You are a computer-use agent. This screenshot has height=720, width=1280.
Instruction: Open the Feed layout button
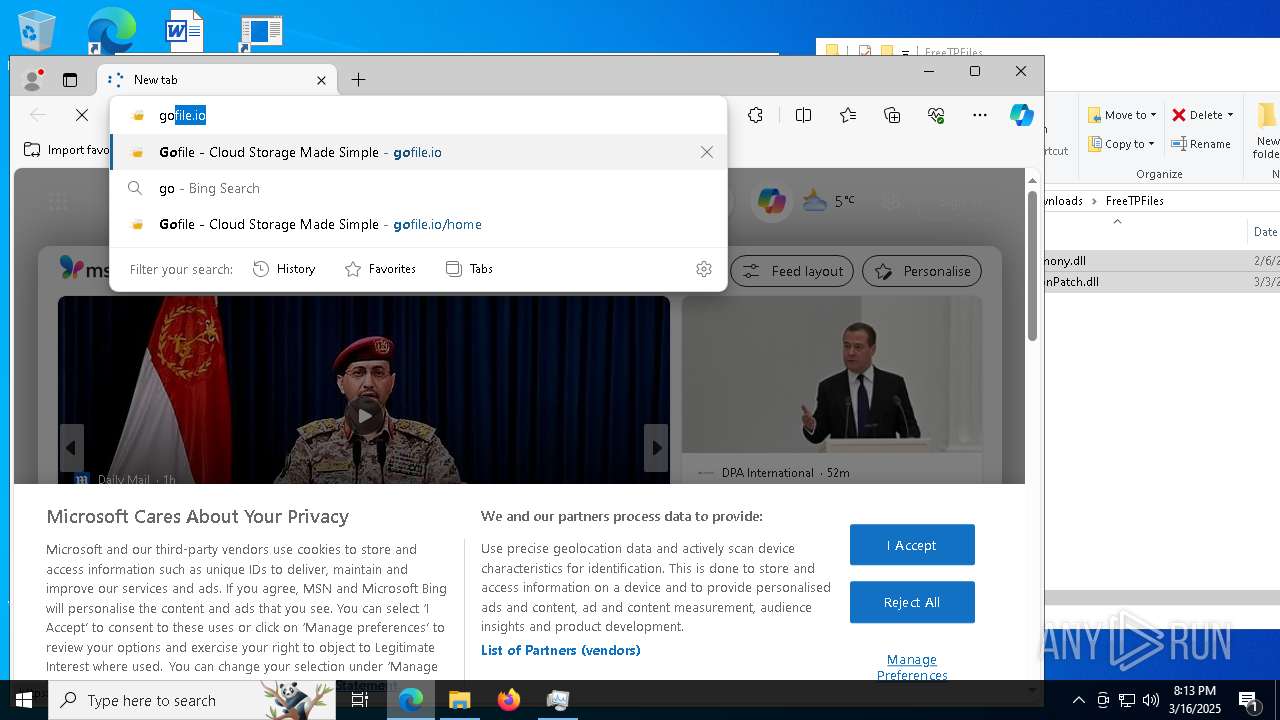point(792,271)
